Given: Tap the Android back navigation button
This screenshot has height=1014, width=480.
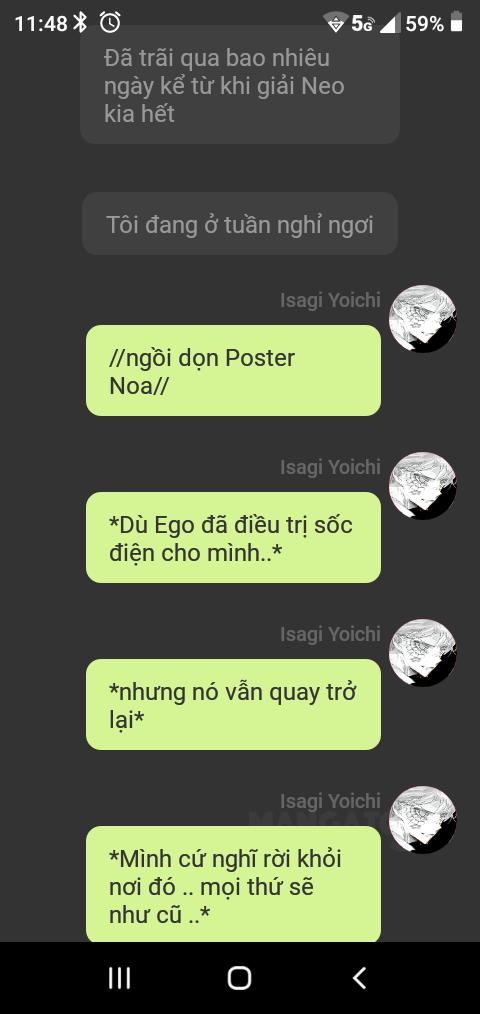Looking at the screenshot, I should tap(360, 978).
